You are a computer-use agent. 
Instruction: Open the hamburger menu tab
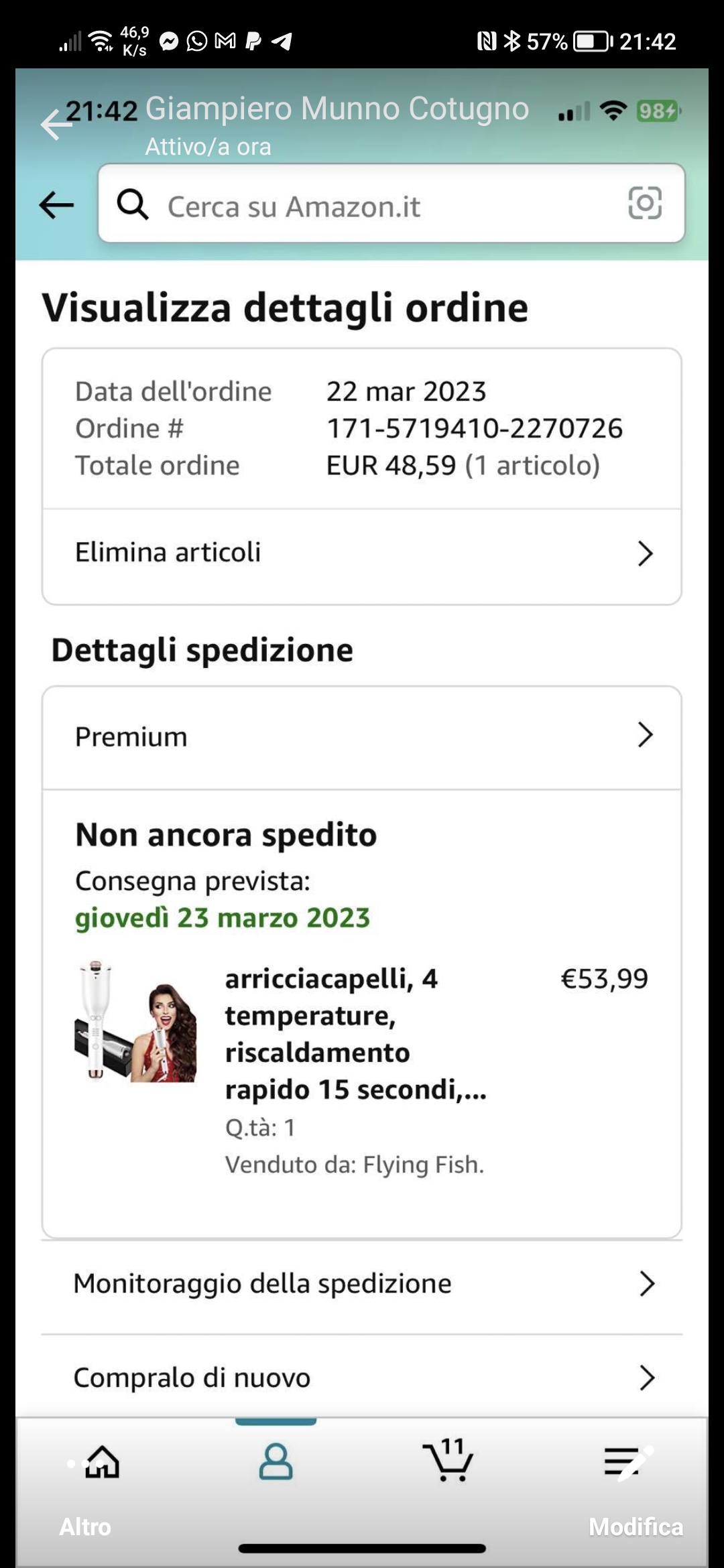point(622,1461)
